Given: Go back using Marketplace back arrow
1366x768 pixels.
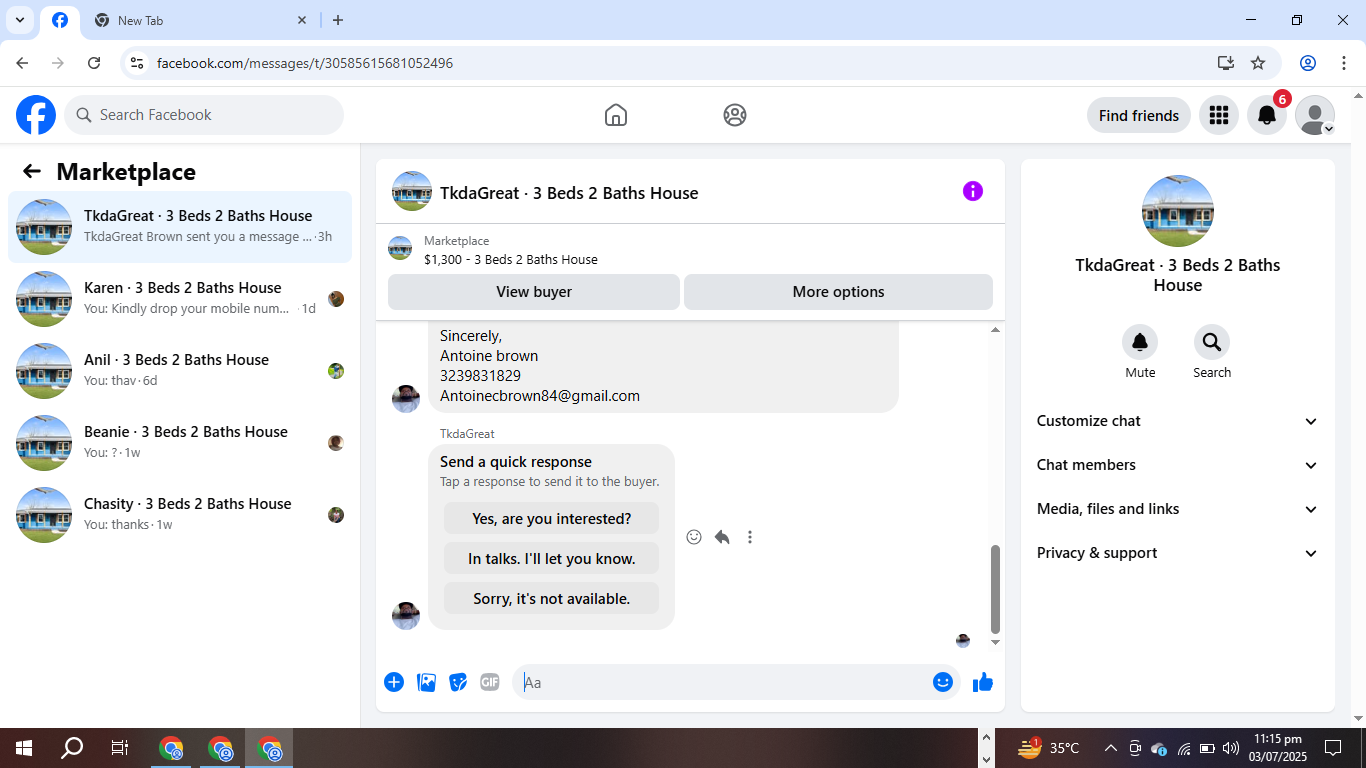Looking at the screenshot, I should click(x=32, y=172).
